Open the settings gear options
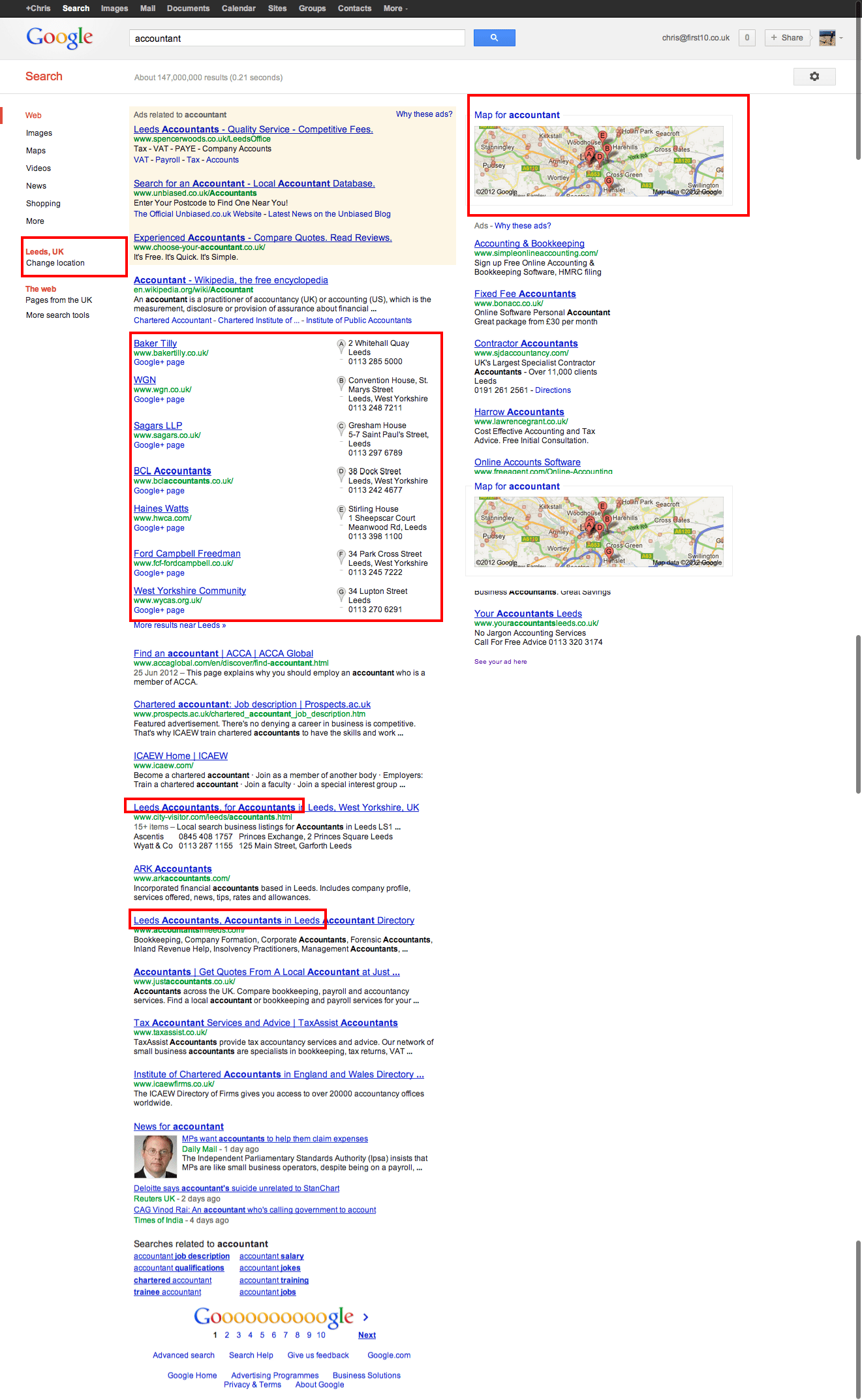This screenshot has height=1400, width=862. tap(814, 76)
